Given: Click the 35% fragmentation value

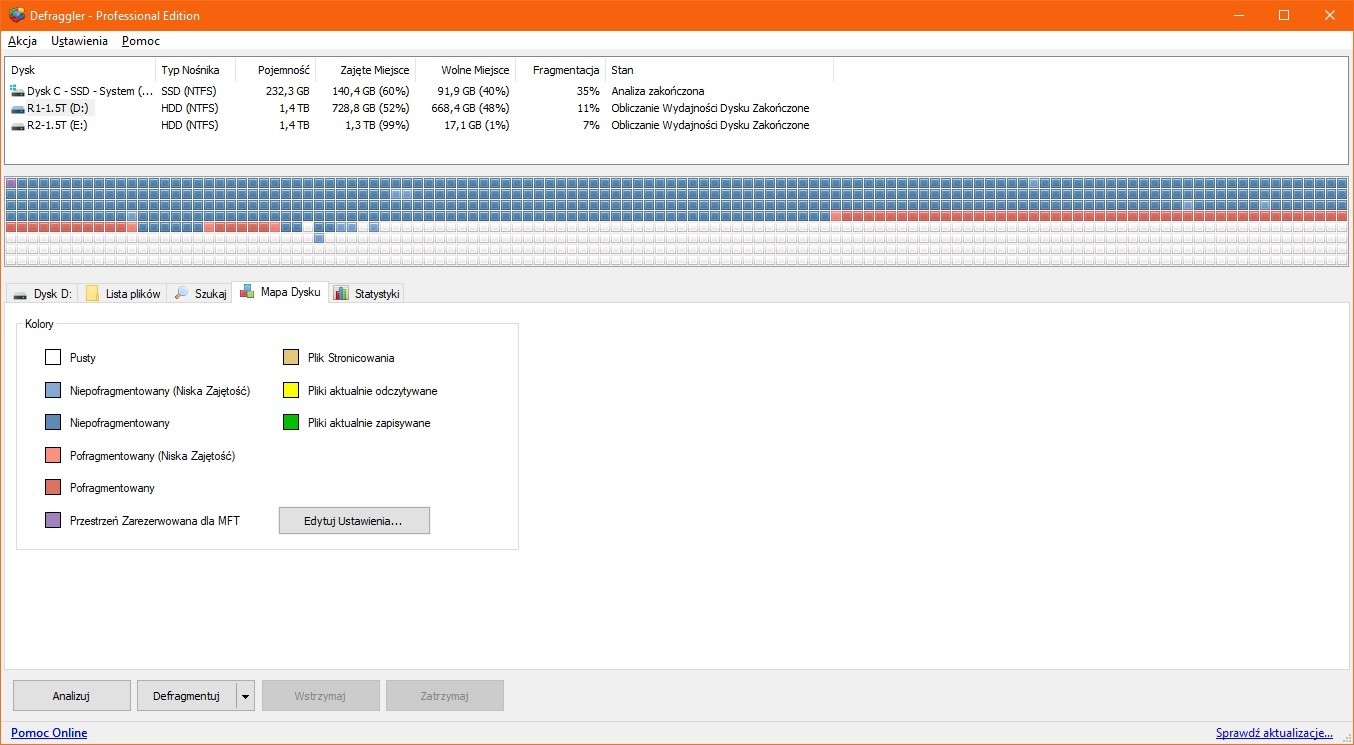Looking at the screenshot, I should 588,91.
